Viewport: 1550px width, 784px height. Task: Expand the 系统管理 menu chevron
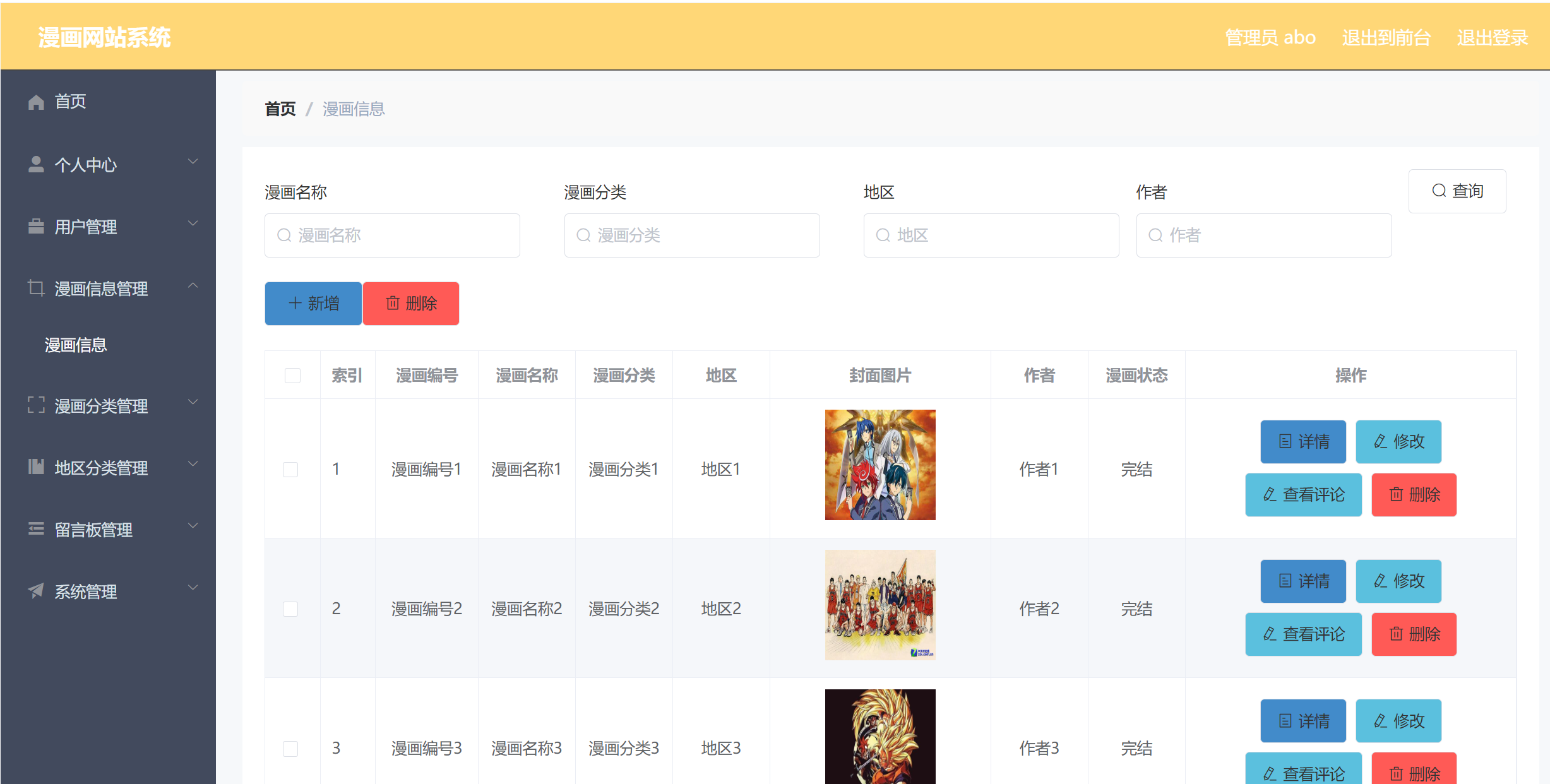pos(193,588)
